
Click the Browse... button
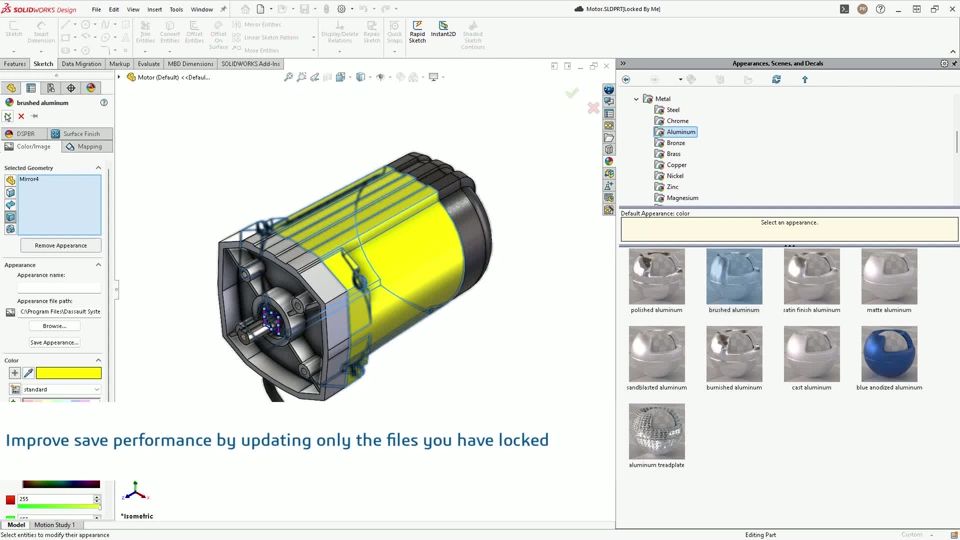[54, 326]
